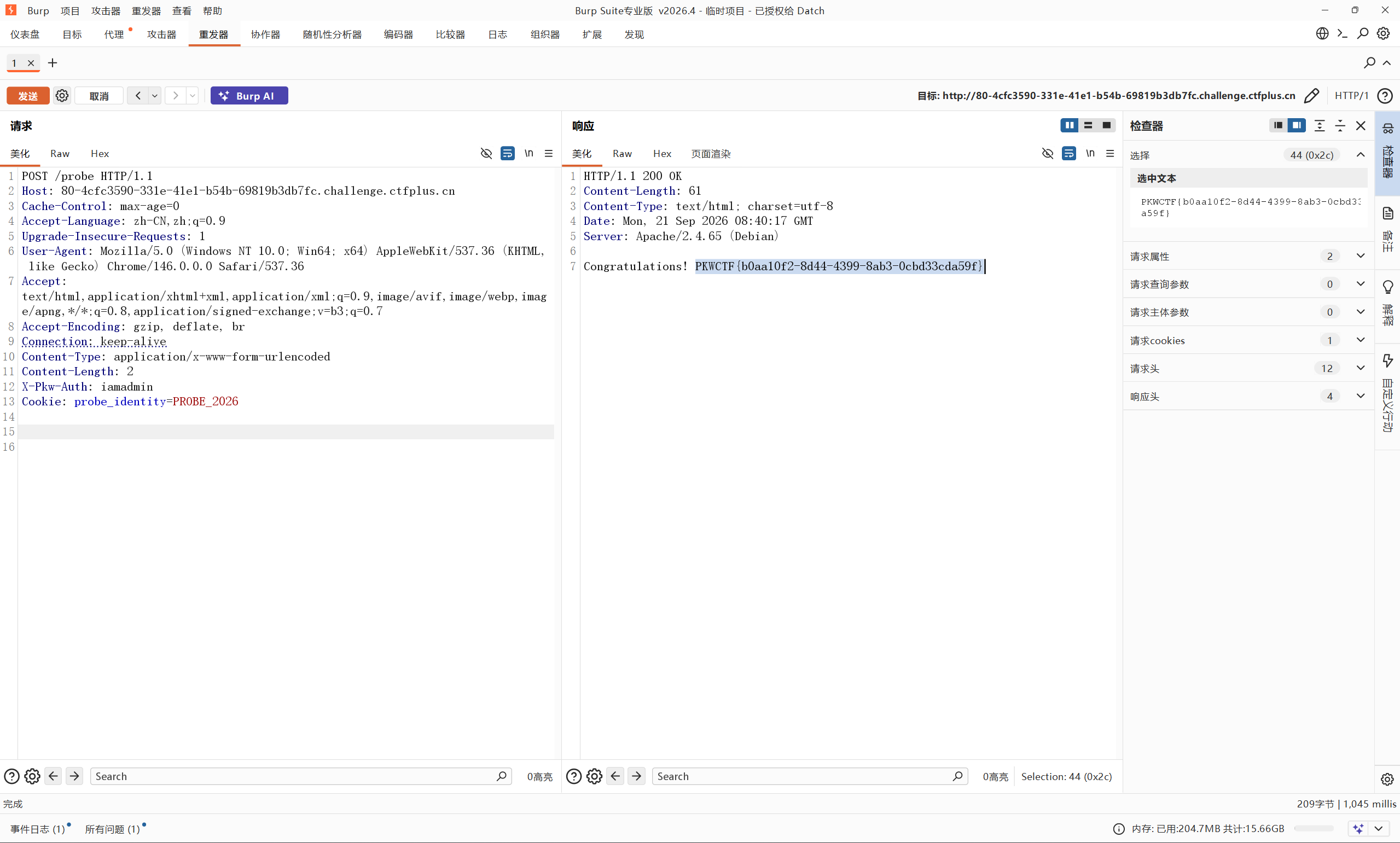Toggle hide icon in response editor
Image resolution: width=1400 pixels, height=843 pixels.
point(1048,153)
